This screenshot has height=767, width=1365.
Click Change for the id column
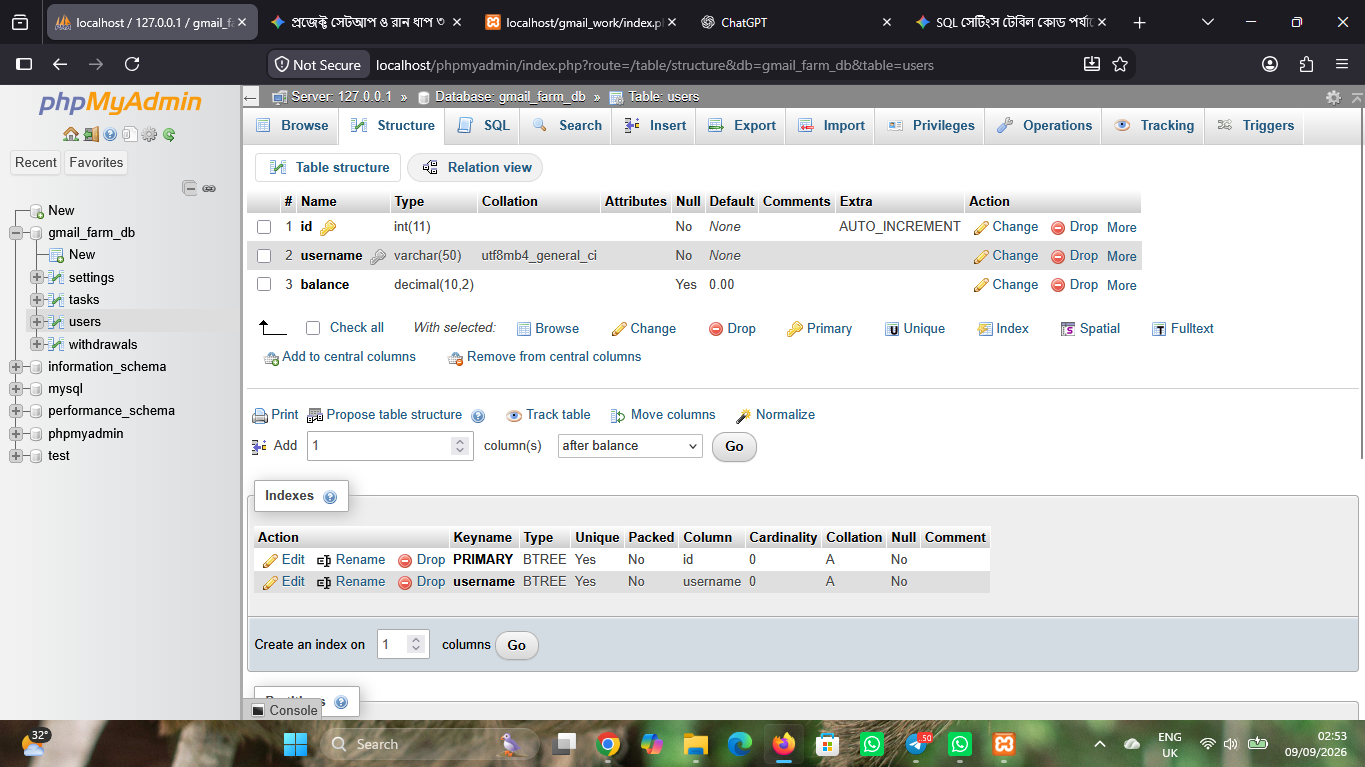pyautogui.click(x=1006, y=227)
